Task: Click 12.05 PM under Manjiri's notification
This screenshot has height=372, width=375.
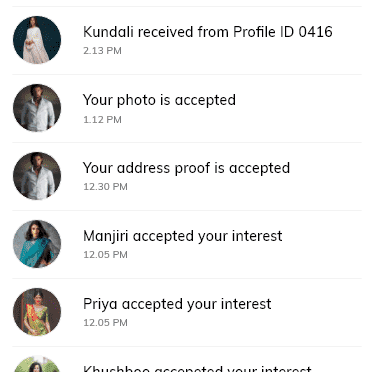Action: [105, 255]
